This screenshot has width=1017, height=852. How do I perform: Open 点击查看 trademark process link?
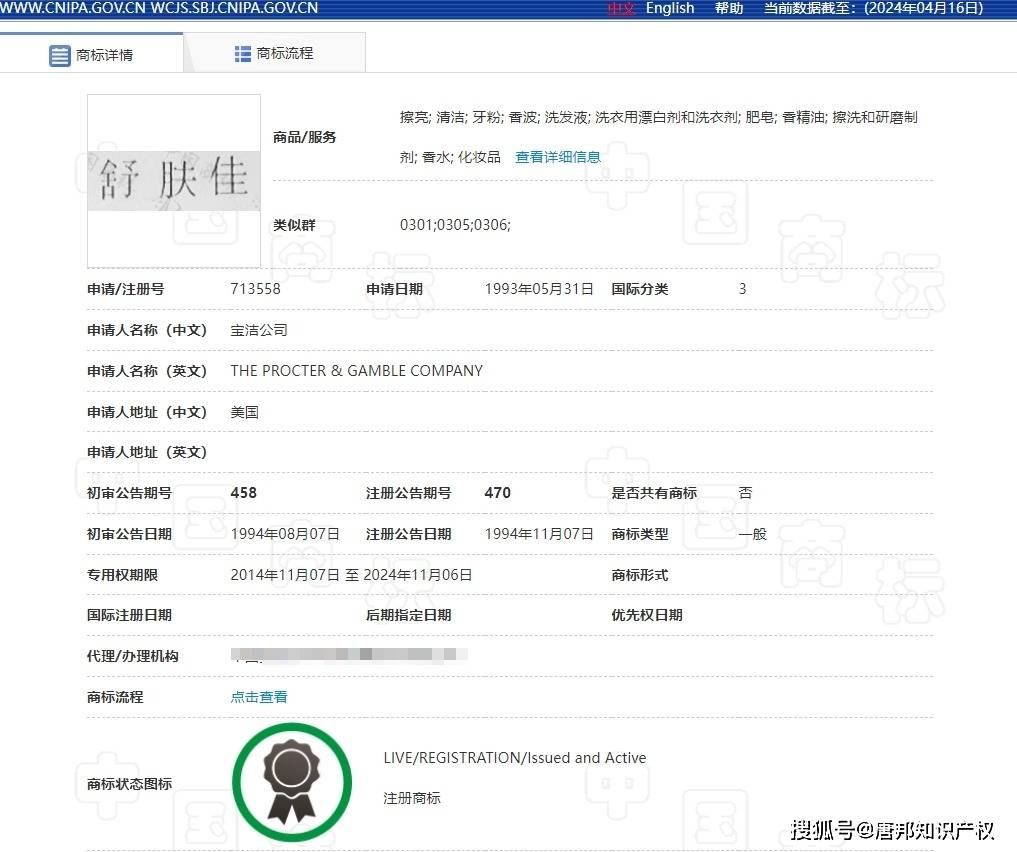pos(259,697)
